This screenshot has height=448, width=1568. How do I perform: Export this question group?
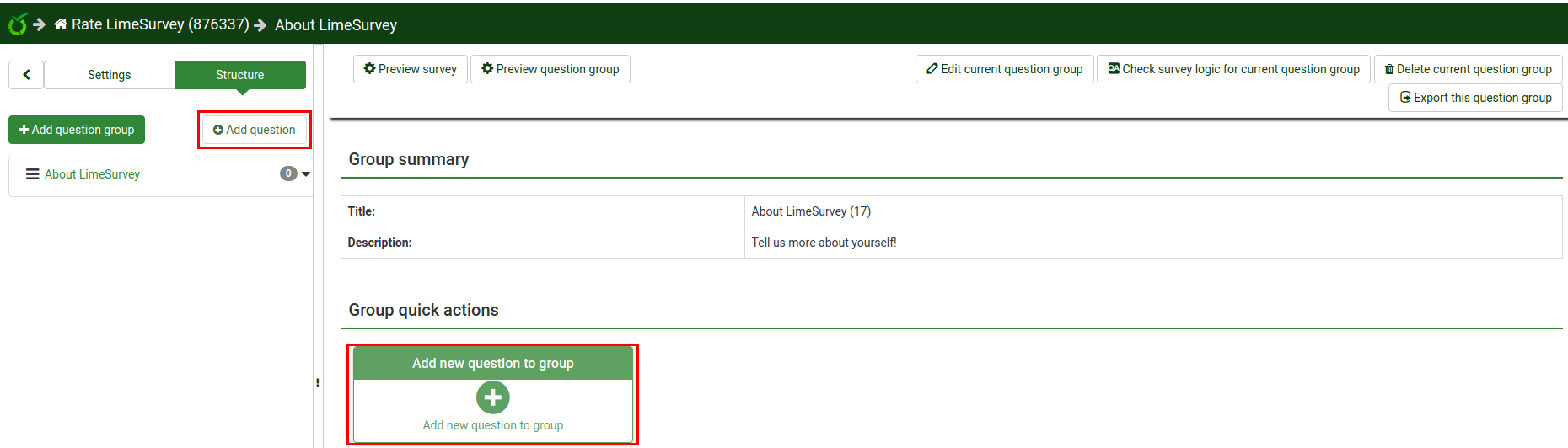point(1475,98)
